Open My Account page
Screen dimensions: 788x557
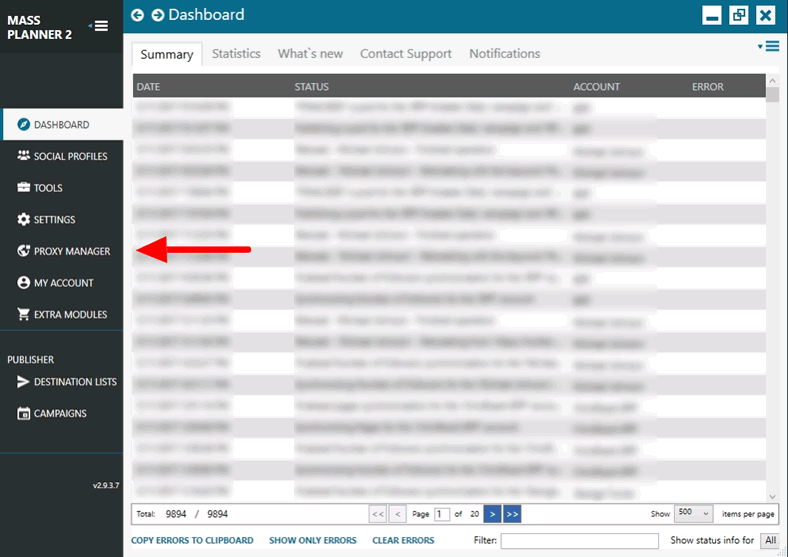click(62, 283)
